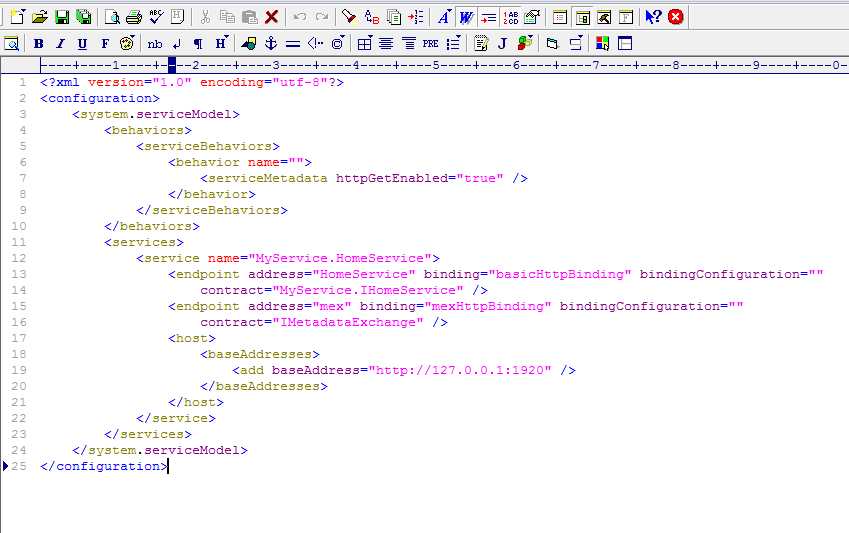849x533 pixels.
Task: Apply Underline HTML tag
Action: pyautogui.click(x=82, y=44)
